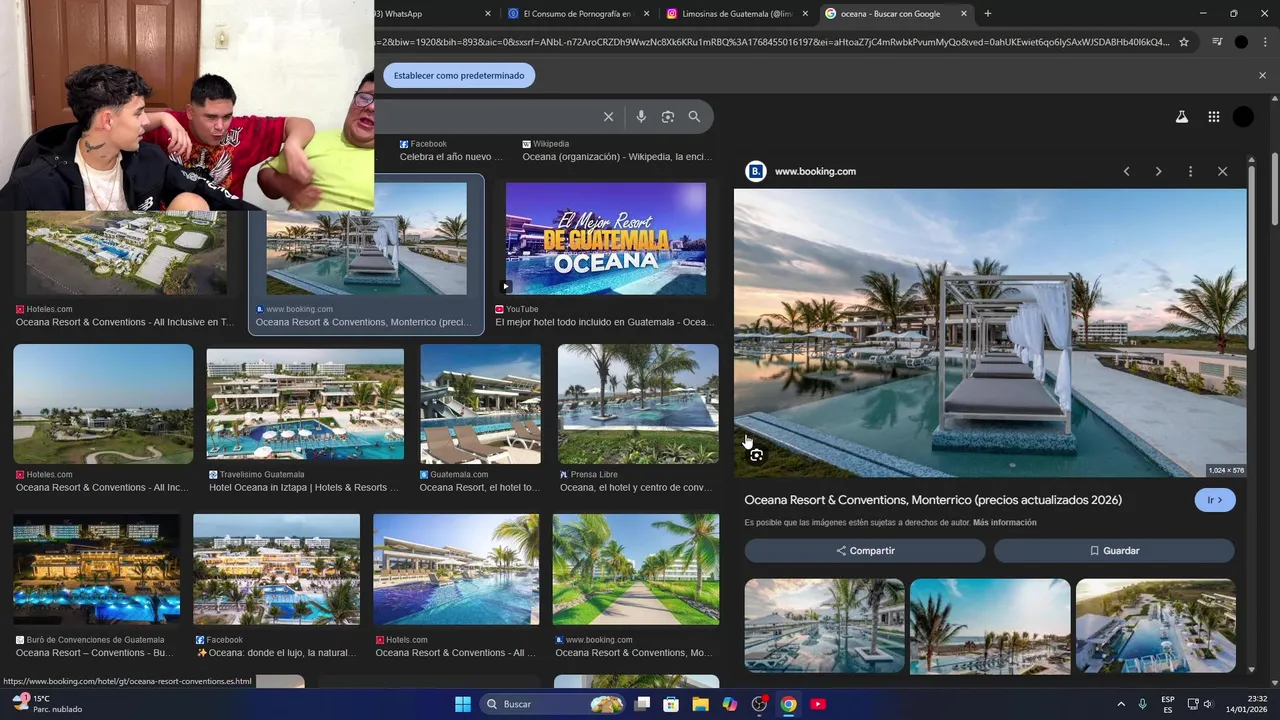Open the weather widget showing 15°C
Image resolution: width=1280 pixels, height=720 pixels.
pyautogui.click(x=45, y=704)
